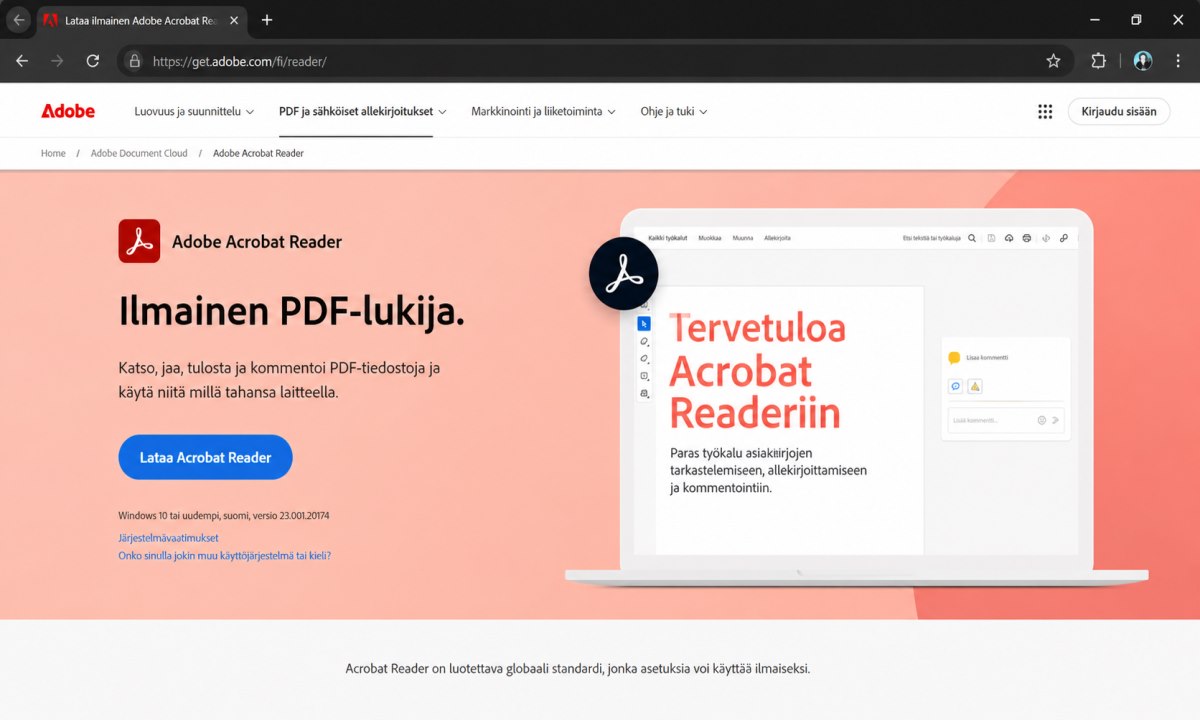The width and height of the screenshot is (1200, 720).
Task: Expand PDF ja sähköiset allekirjoitukset menu
Action: (x=363, y=111)
